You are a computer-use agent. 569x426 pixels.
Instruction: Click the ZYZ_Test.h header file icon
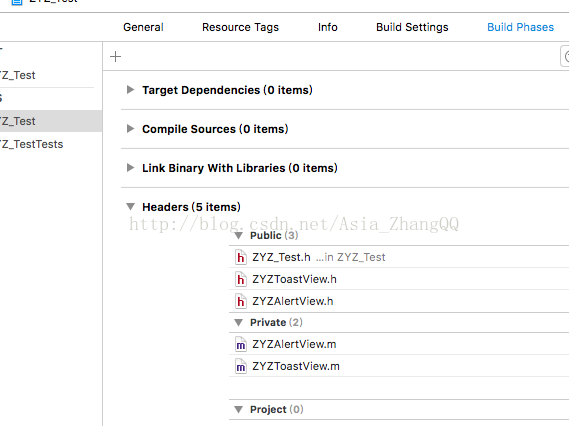(x=241, y=257)
